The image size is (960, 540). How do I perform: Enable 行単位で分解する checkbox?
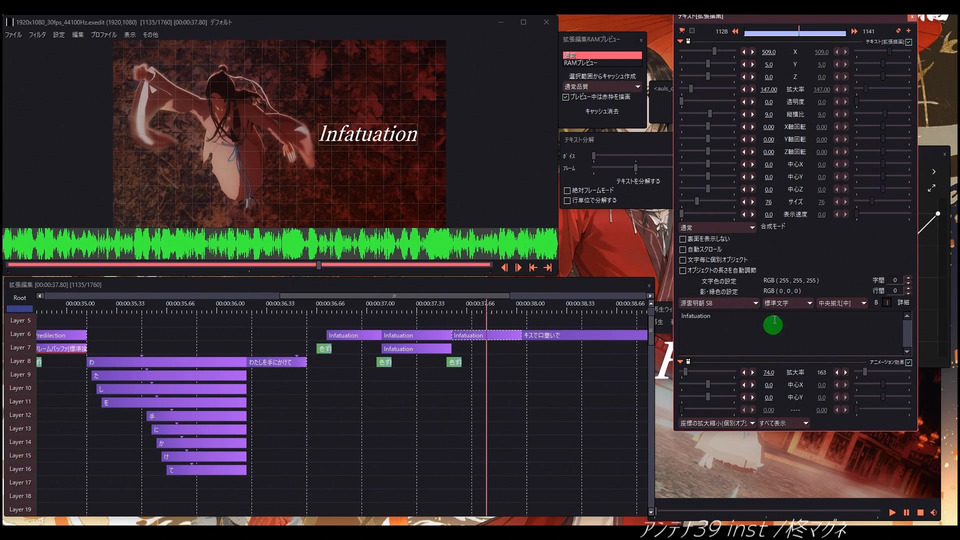tap(567, 200)
